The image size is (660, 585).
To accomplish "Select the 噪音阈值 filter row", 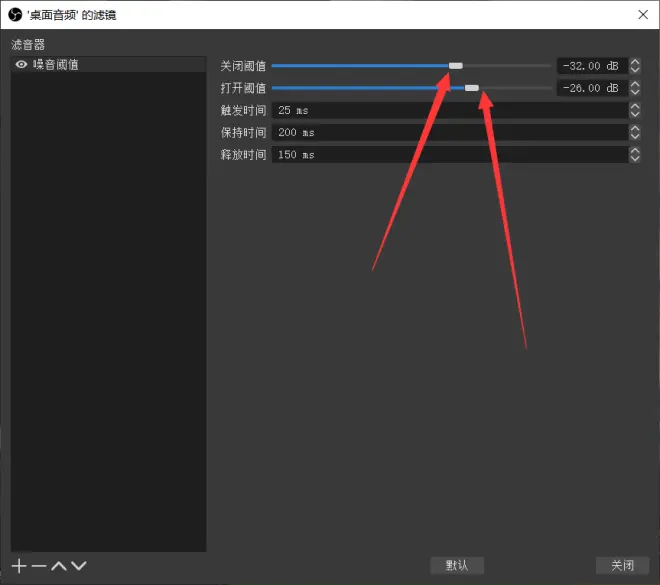I will click(x=108, y=64).
